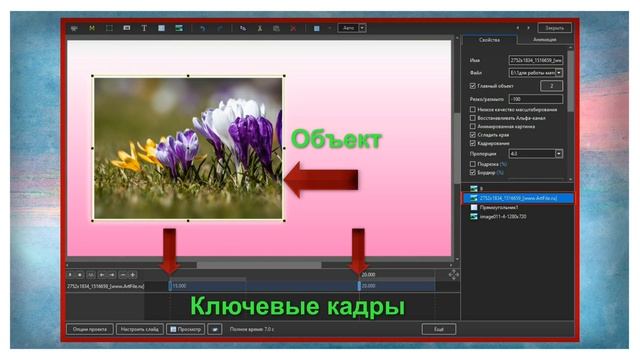Click the Ещё button

point(439,329)
